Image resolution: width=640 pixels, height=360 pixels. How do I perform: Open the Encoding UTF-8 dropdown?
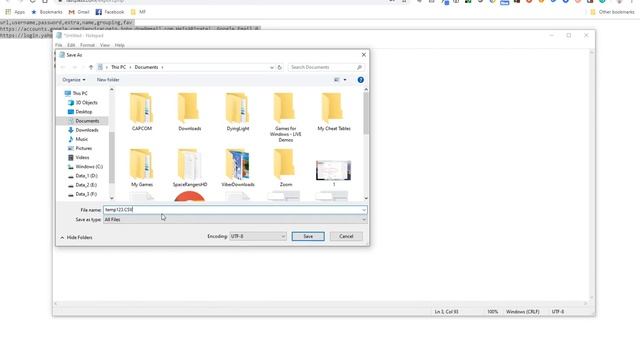click(258, 236)
